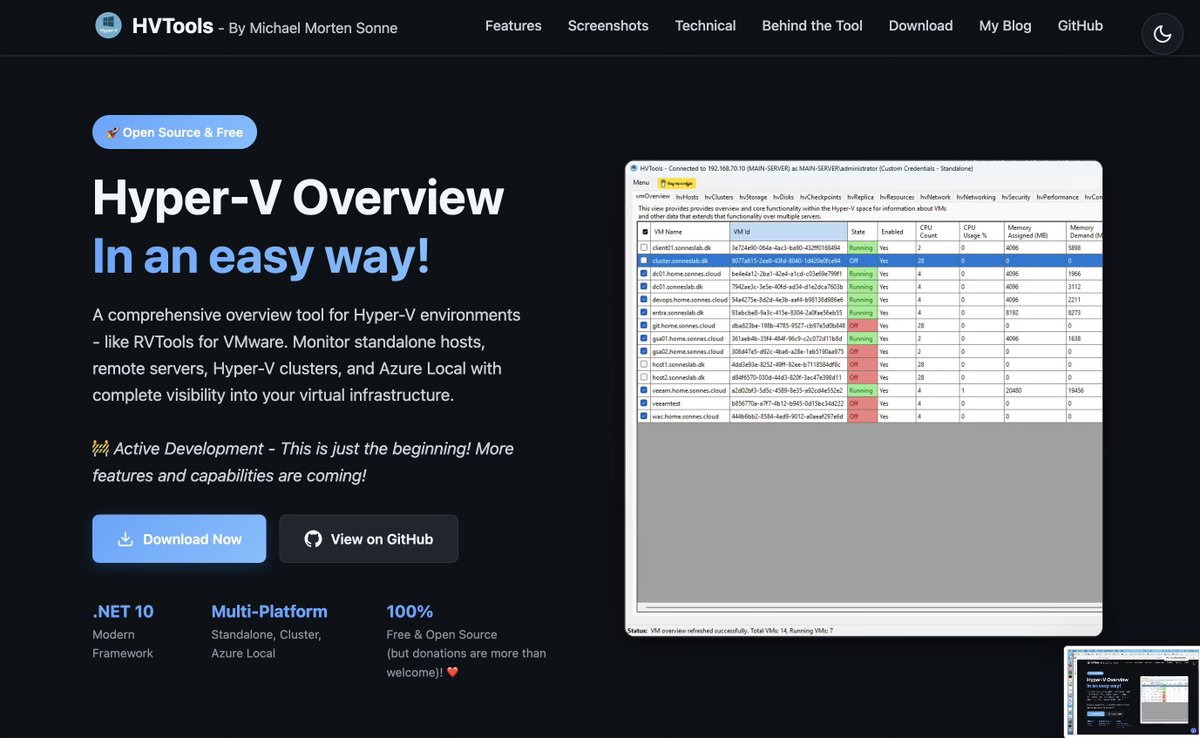Uncheck the git.home.sonnes.cloud checkbox
Image resolution: width=1200 pixels, height=738 pixels.
pos(645,325)
